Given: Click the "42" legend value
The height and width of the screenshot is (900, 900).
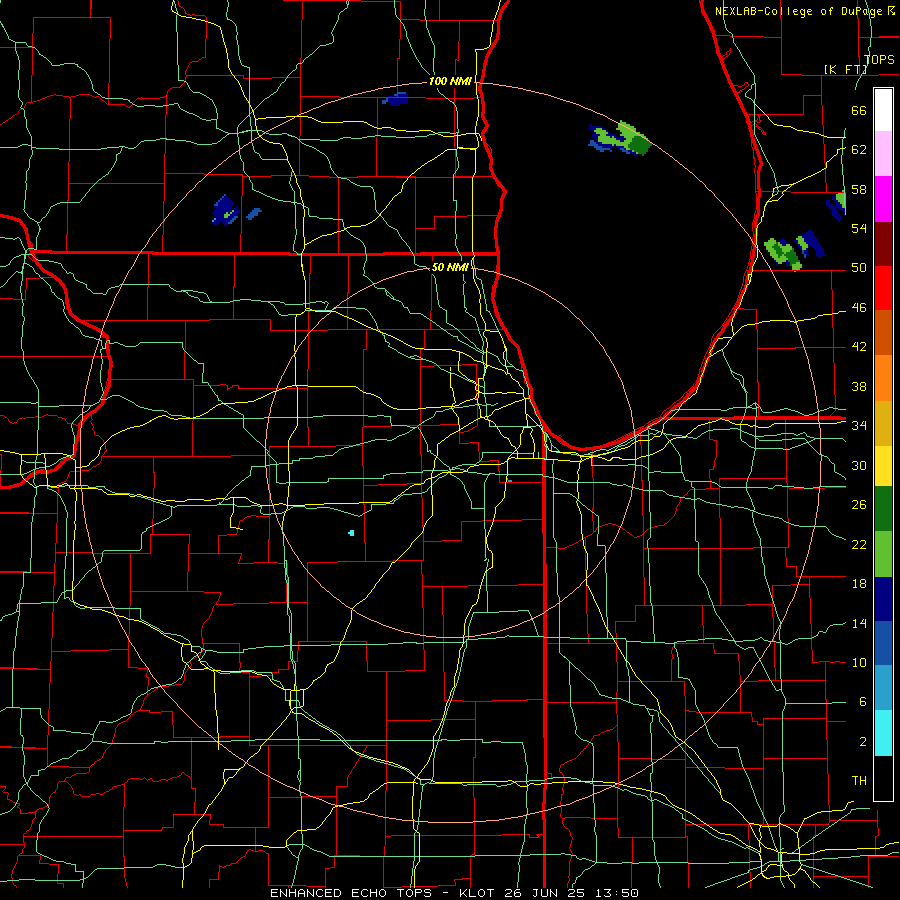Looking at the screenshot, I should pyautogui.click(x=859, y=347).
